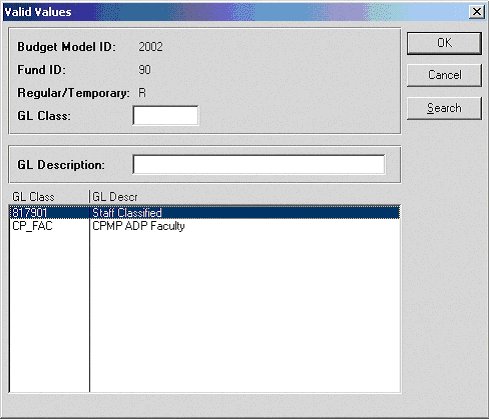Run the Search button
This screenshot has height=419, width=489.
point(444,108)
